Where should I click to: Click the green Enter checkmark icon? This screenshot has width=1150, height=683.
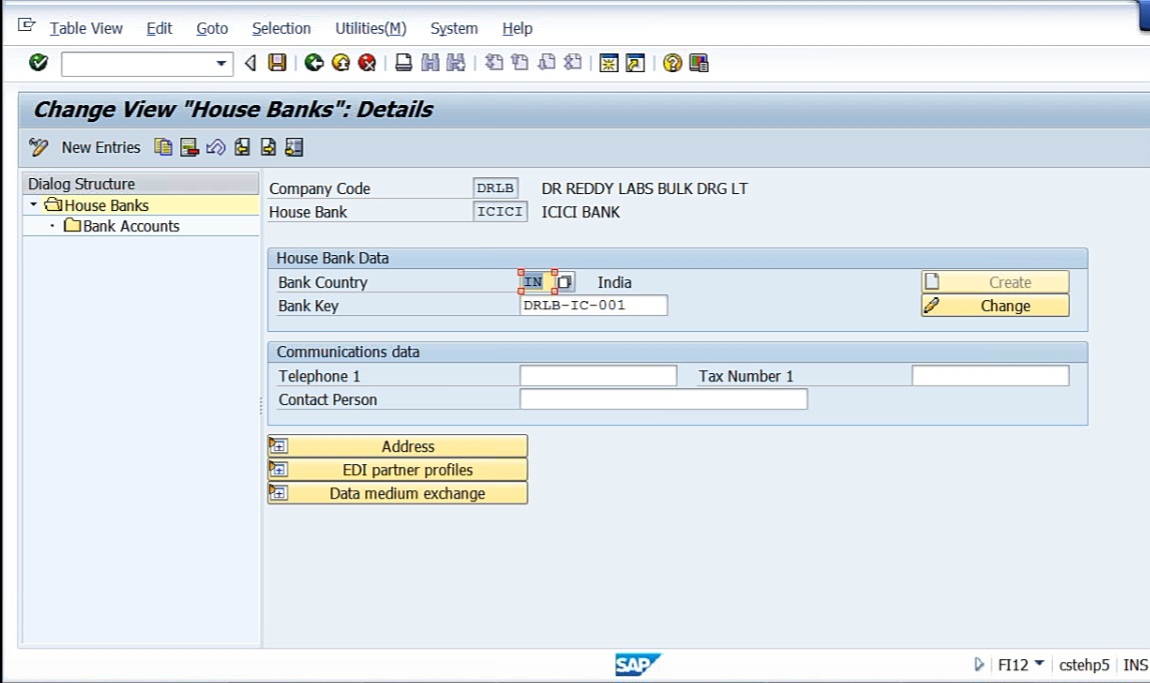[x=38, y=63]
